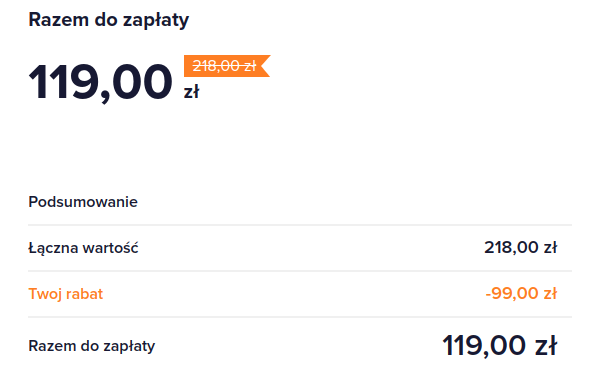Click the divider line below "Podsumowanie"
Viewport: 602px width, 367px height.
point(300,225)
